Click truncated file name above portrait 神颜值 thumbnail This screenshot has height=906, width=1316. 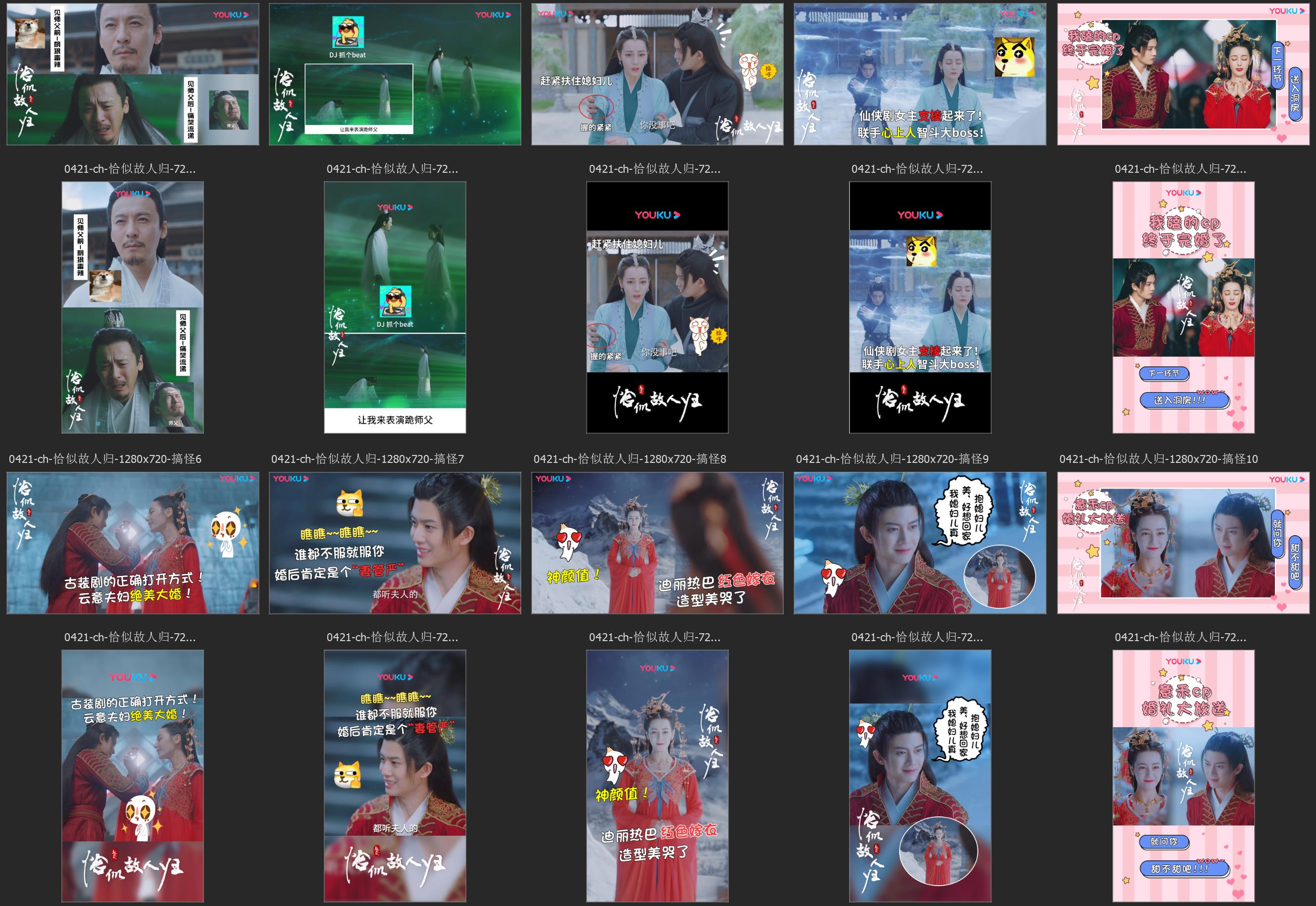(x=655, y=637)
